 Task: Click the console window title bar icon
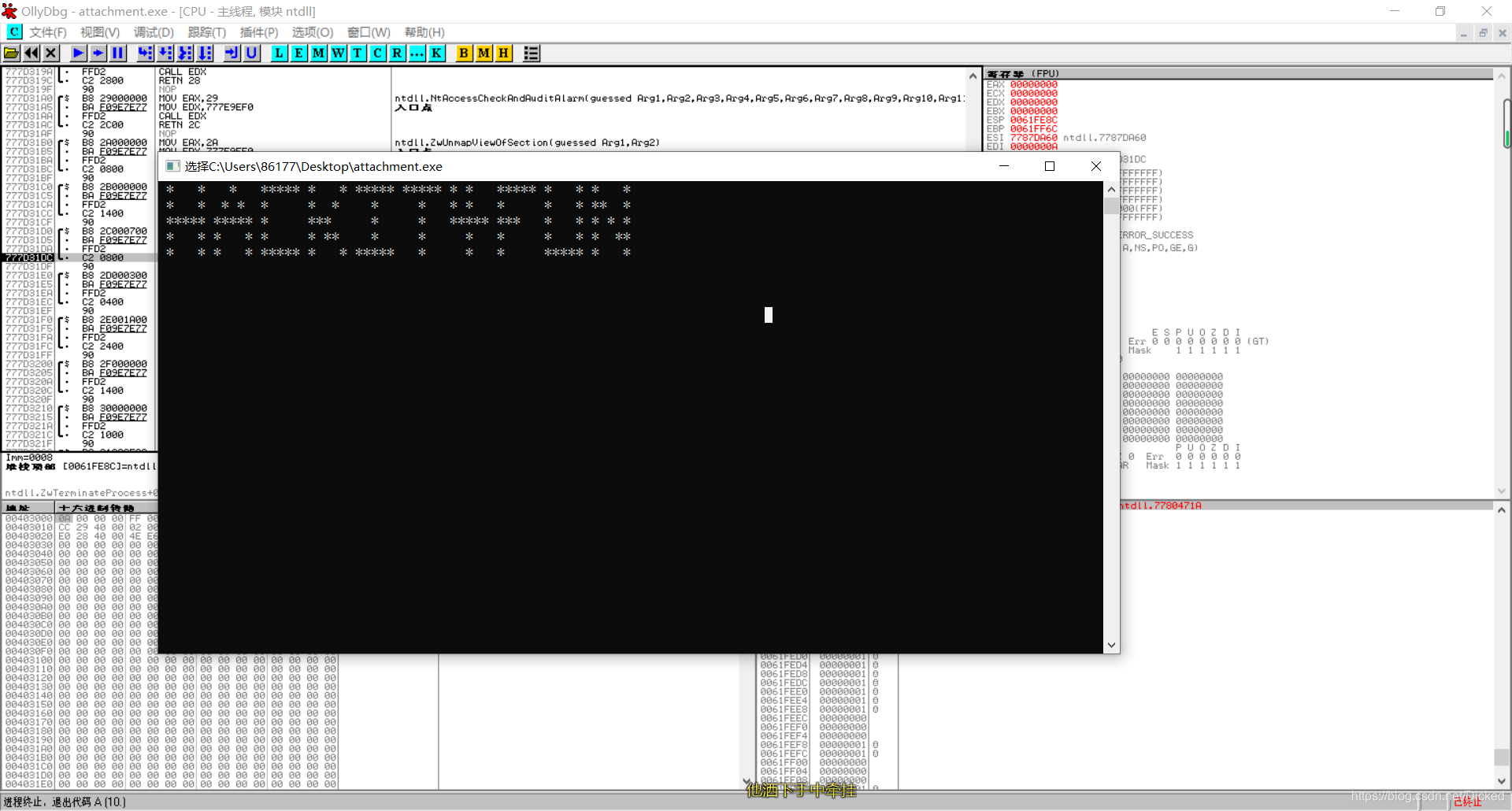(x=172, y=166)
